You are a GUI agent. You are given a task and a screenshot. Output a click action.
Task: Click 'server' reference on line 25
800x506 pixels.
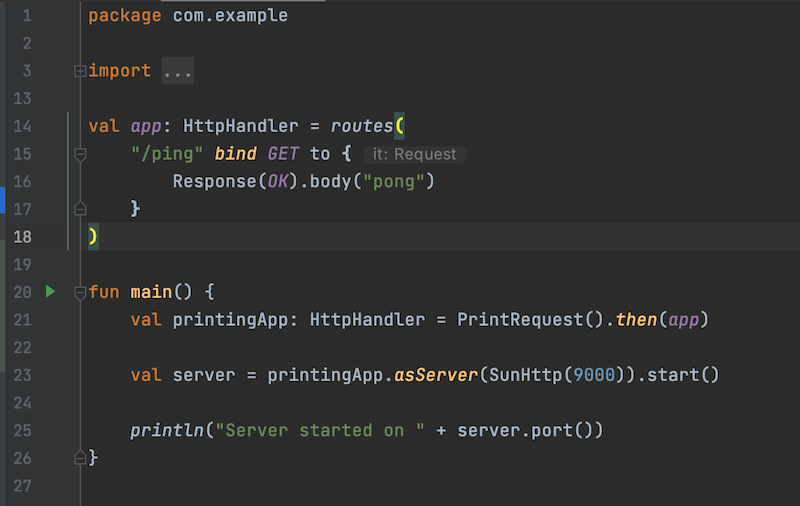[x=489, y=431]
